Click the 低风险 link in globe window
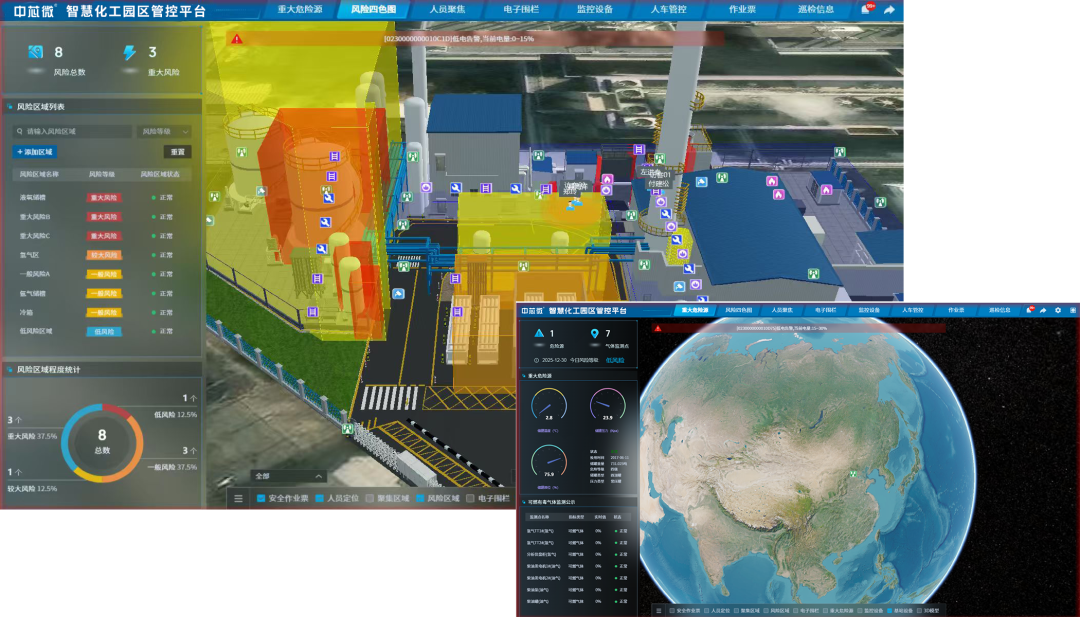 pyautogui.click(x=614, y=360)
